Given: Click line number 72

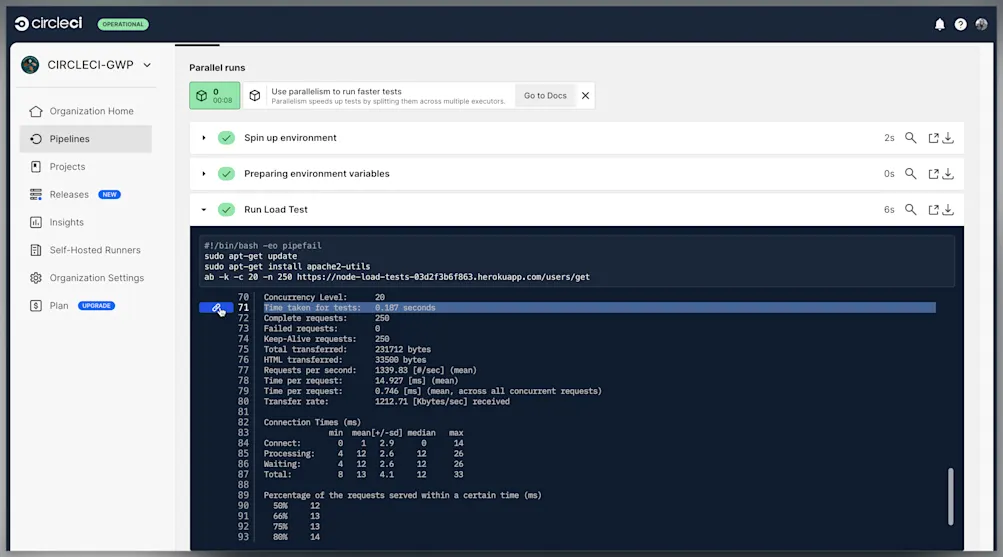Looking at the screenshot, I should [243, 318].
